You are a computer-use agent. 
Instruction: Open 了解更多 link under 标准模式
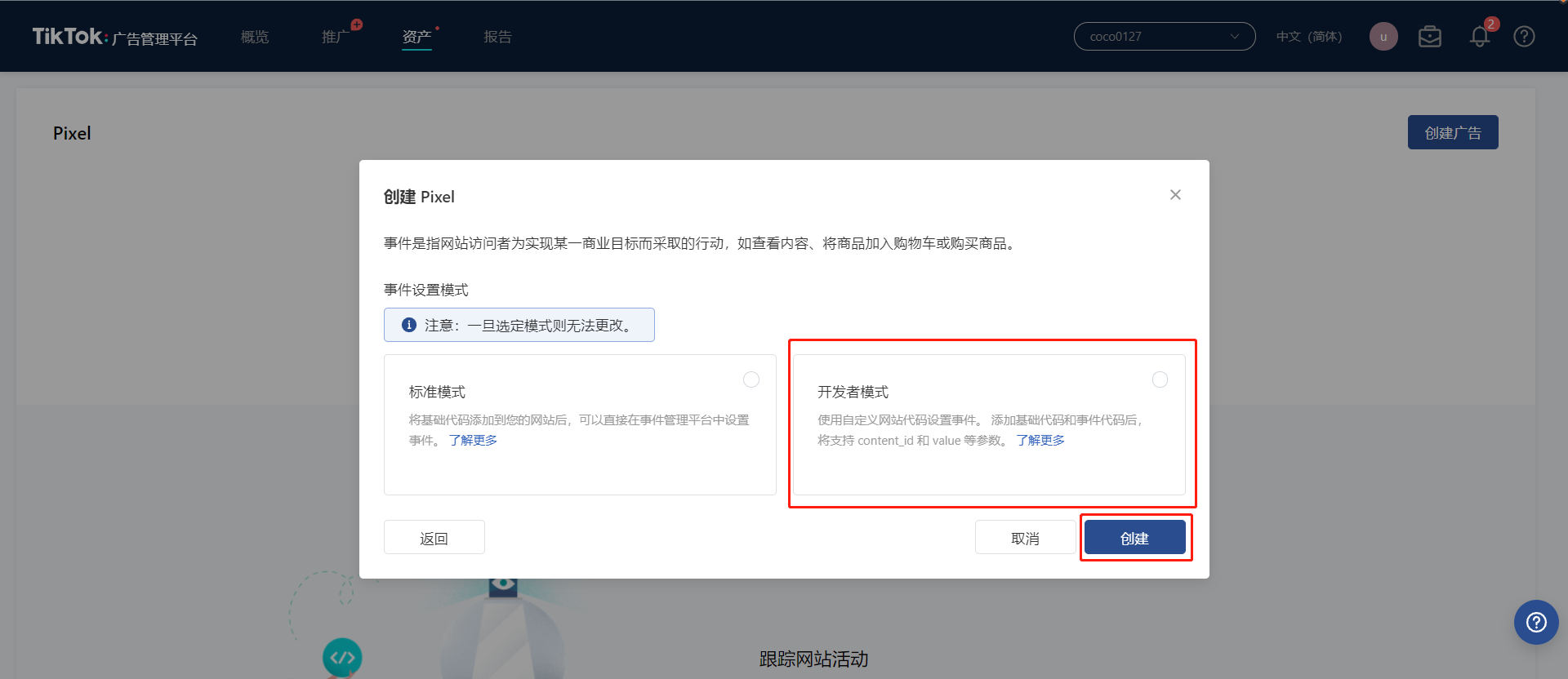pos(473,440)
